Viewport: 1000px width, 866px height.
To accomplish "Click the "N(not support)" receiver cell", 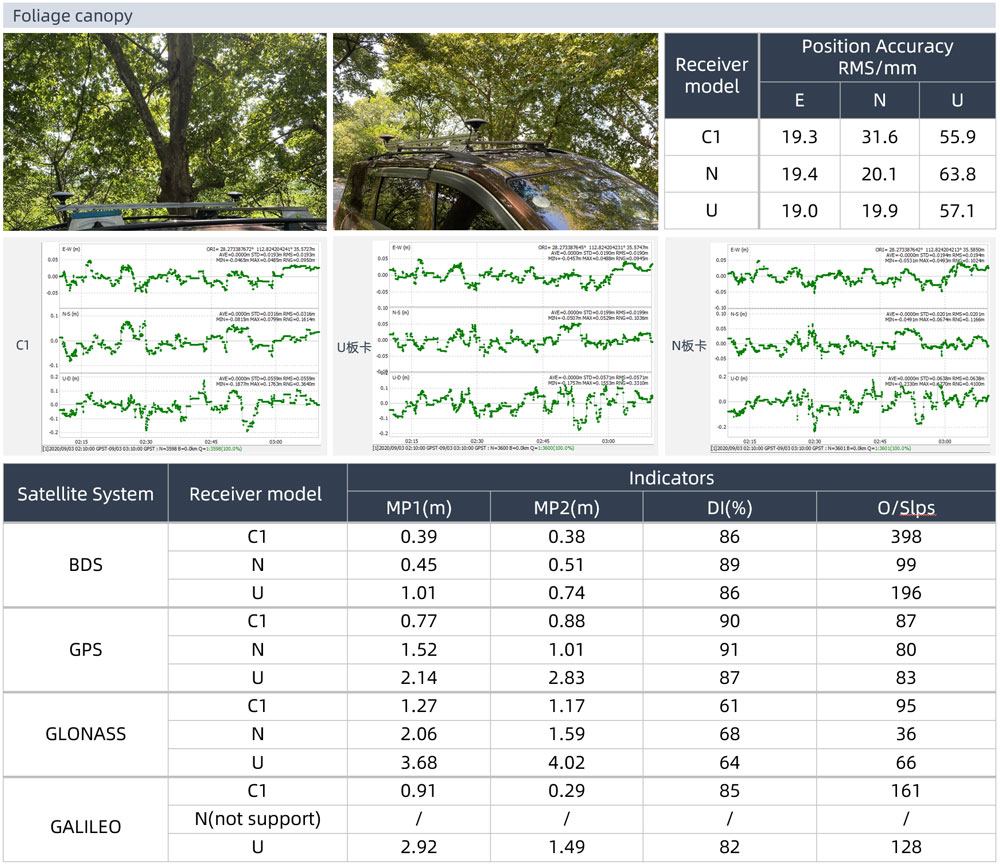I will (x=258, y=819).
